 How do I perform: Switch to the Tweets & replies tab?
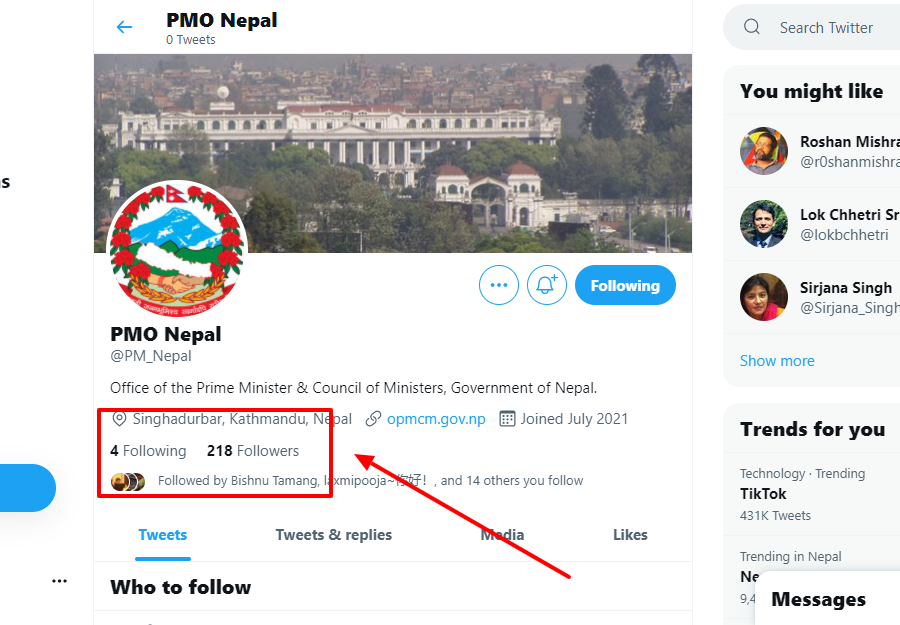[334, 535]
